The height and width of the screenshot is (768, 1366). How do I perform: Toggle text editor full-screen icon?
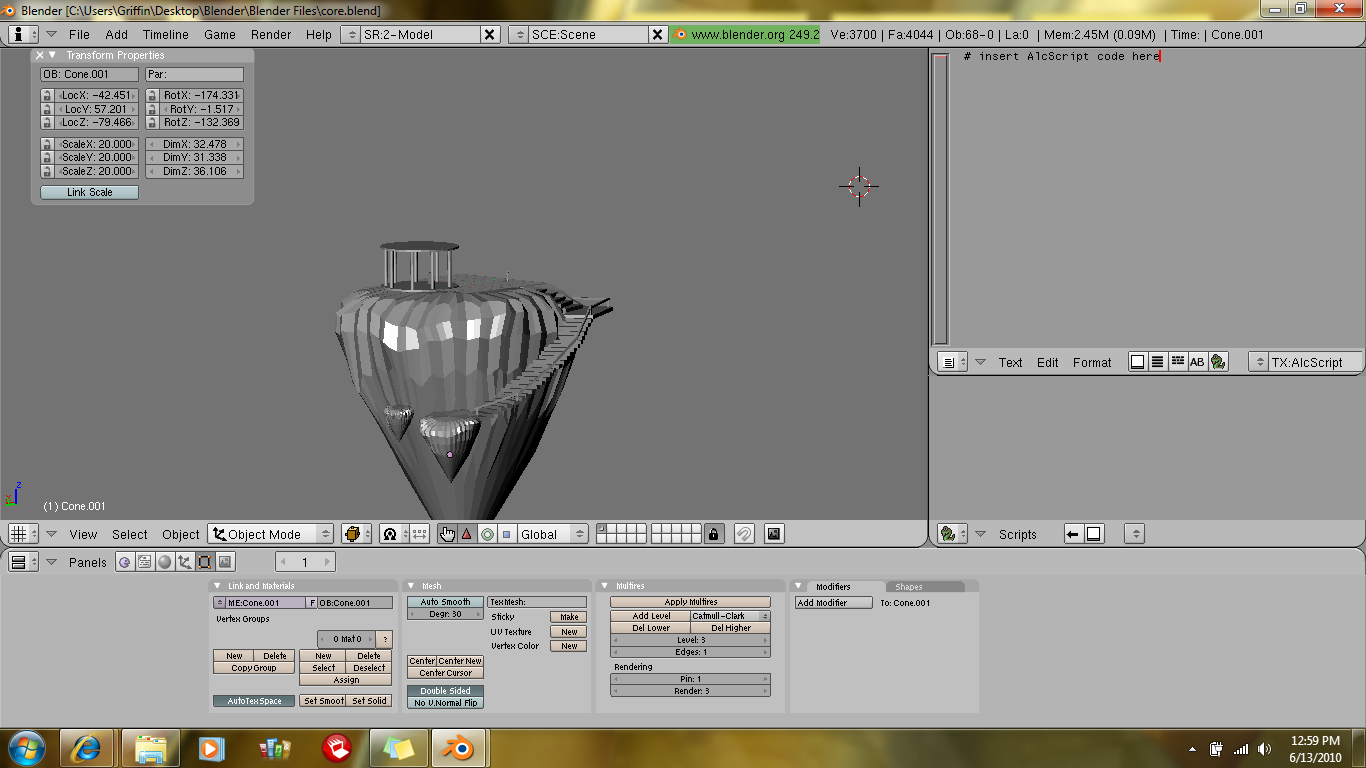pyautogui.click(x=1137, y=362)
